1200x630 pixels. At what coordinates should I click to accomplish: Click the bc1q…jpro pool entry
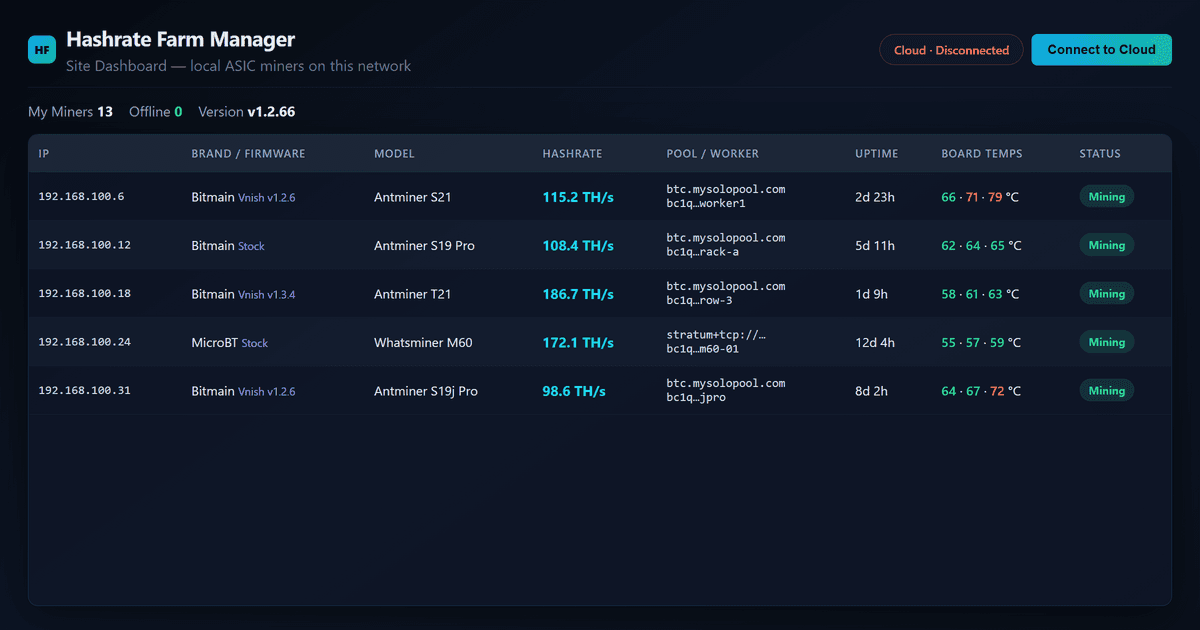(x=726, y=390)
